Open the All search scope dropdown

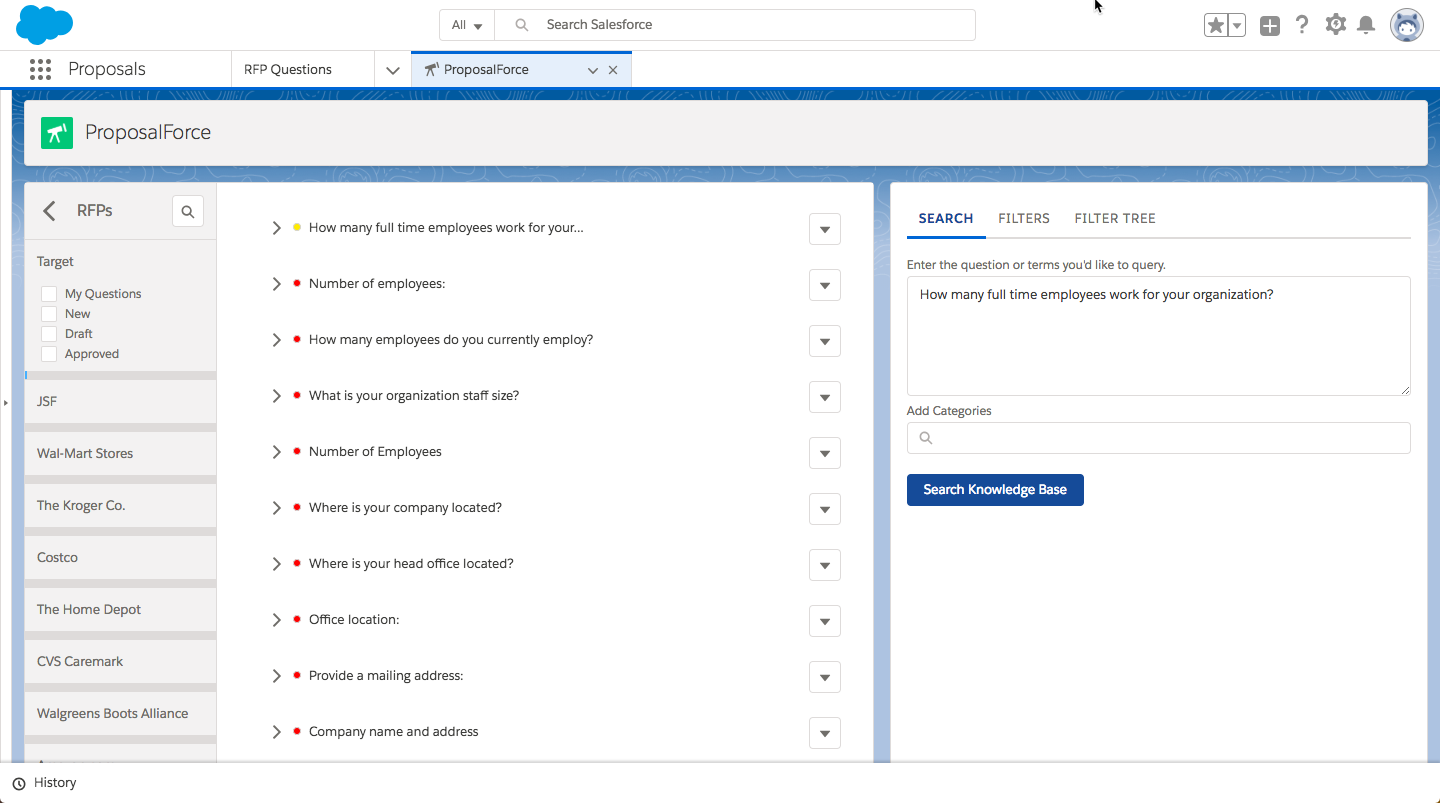click(x=467, y=25)
